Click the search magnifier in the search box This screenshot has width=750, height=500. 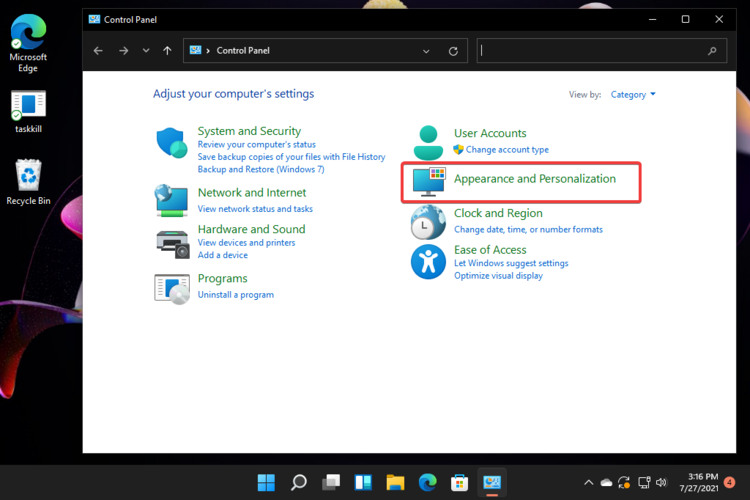[x=712, y=51]
